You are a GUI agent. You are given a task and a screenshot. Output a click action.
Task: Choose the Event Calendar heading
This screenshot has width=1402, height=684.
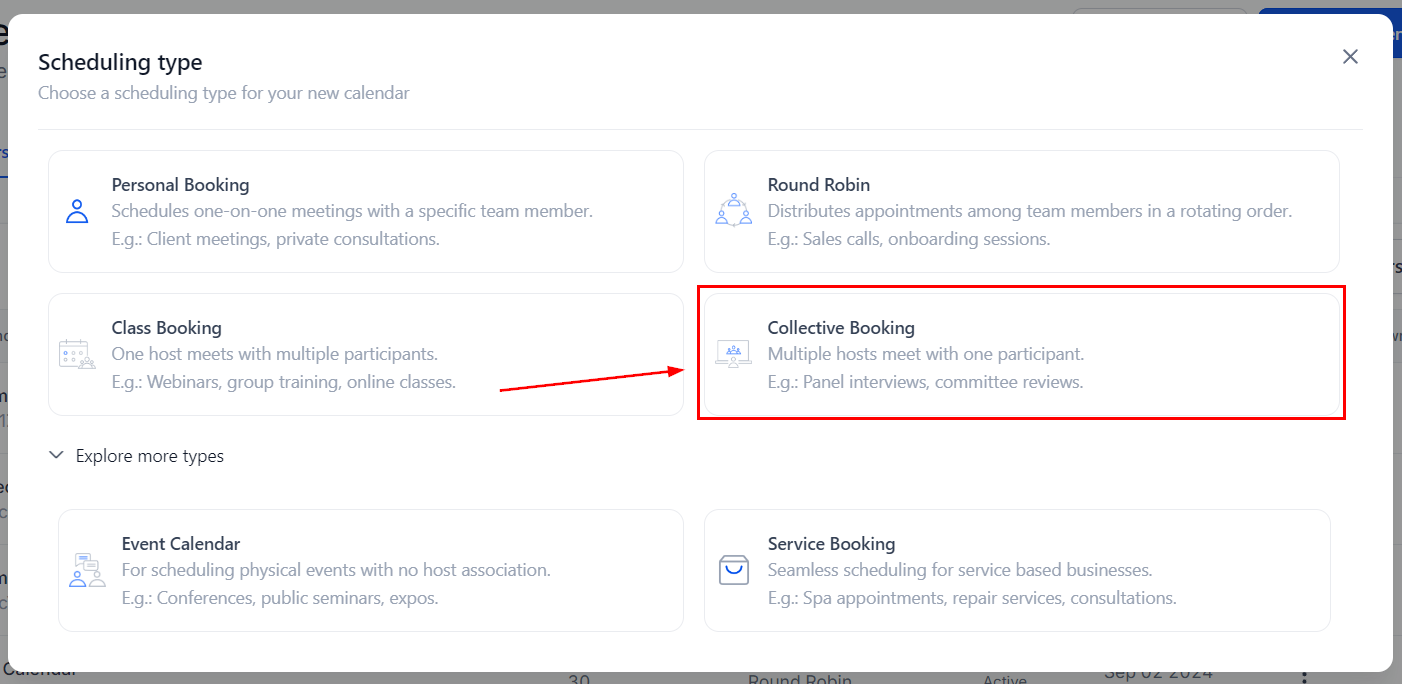pos(180,544)
